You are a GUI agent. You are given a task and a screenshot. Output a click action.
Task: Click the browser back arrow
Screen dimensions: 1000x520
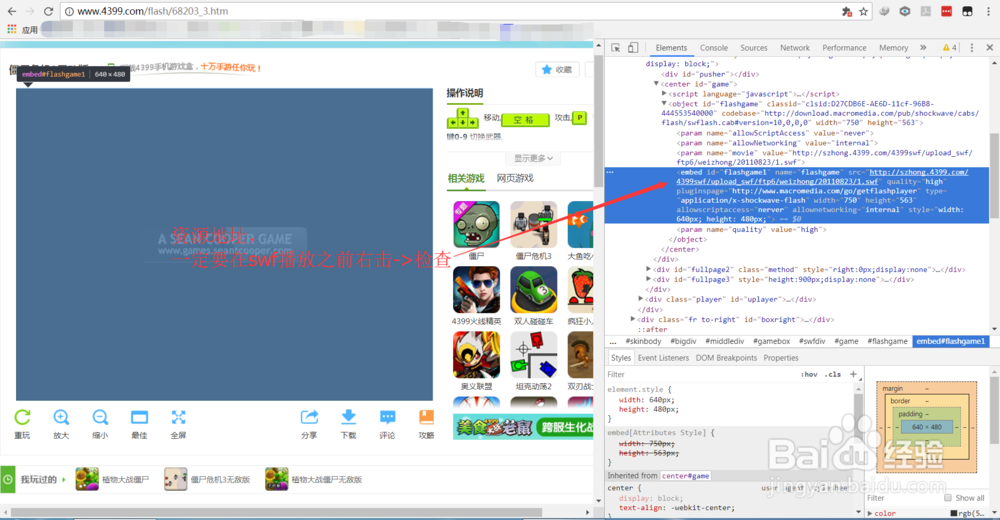[x=12, y=11]
